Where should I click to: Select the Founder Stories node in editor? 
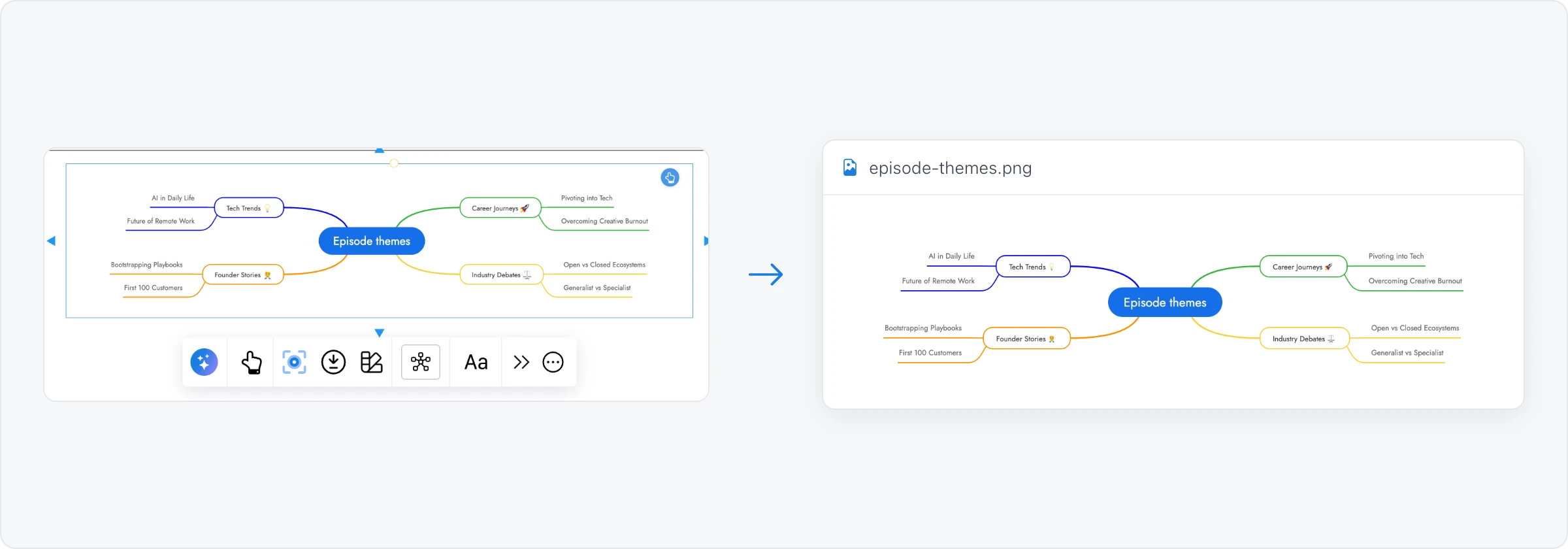(x=243, y=274)
